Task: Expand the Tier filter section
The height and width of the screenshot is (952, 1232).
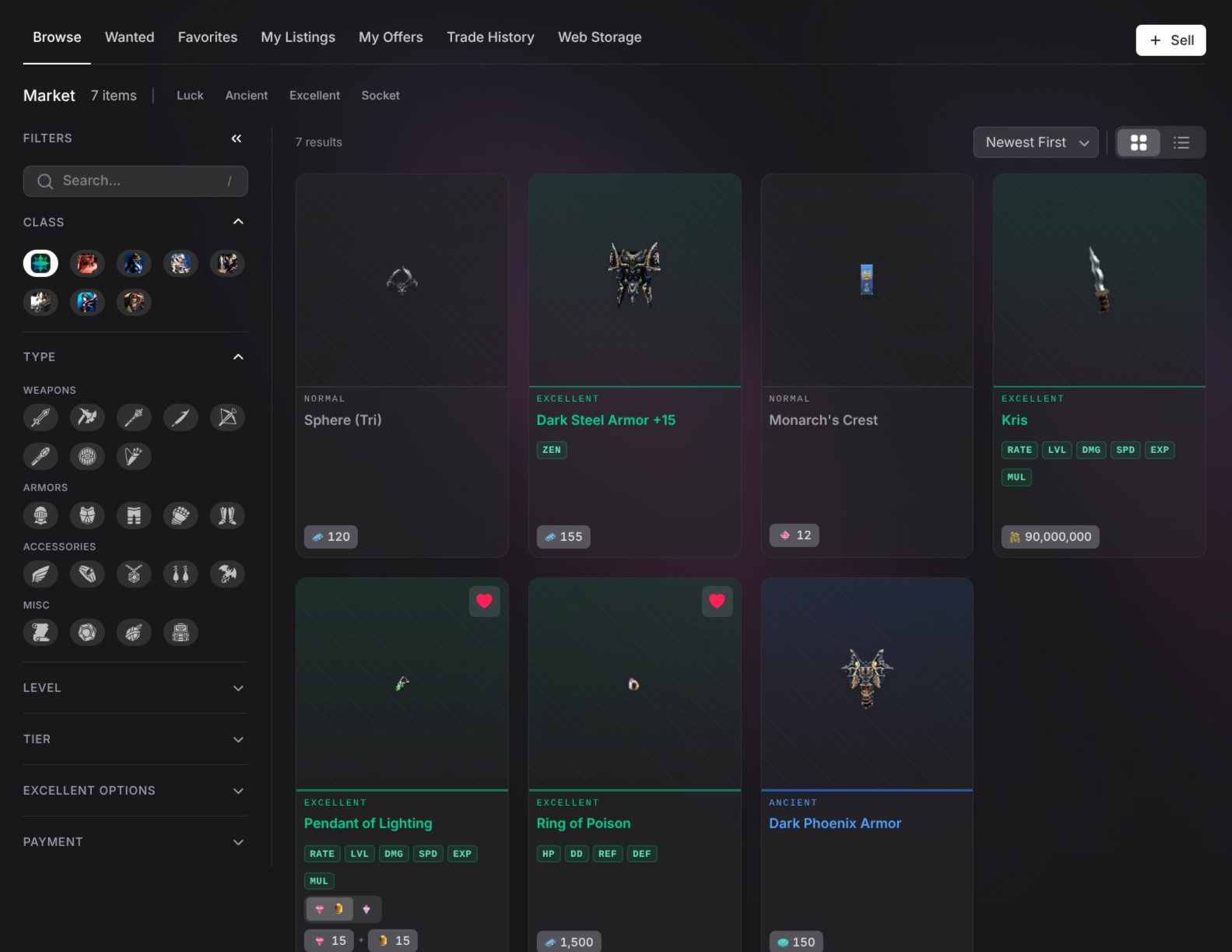Action: [135, 739]
